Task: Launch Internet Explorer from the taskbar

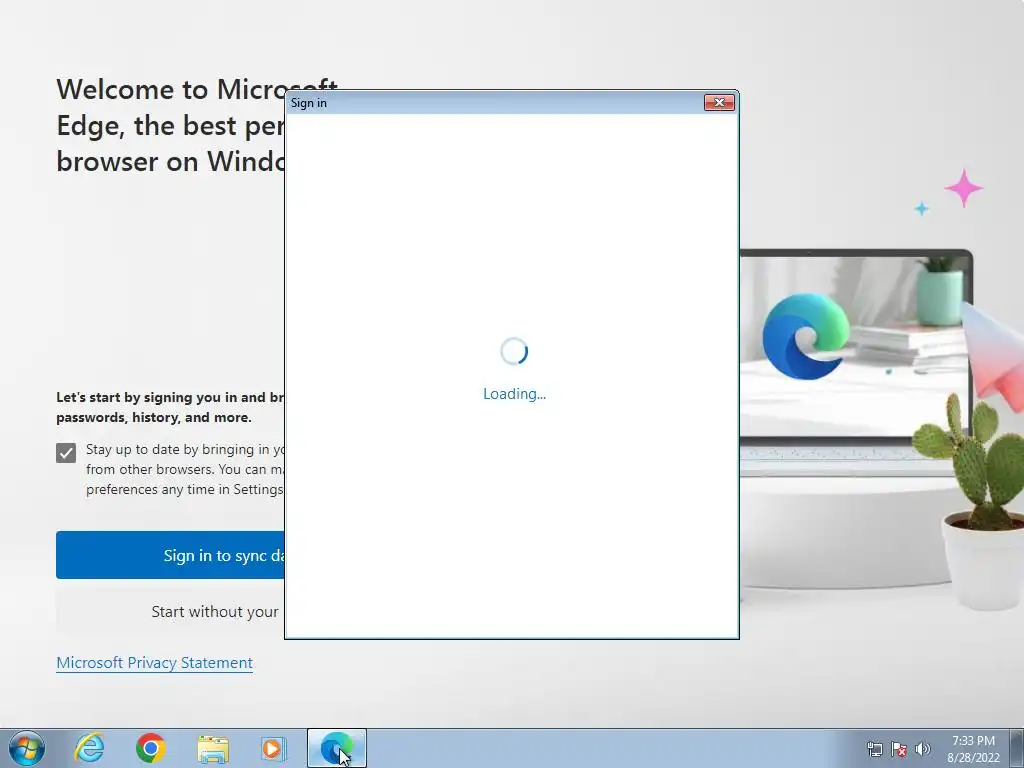Action: click(x=89, y=748)
